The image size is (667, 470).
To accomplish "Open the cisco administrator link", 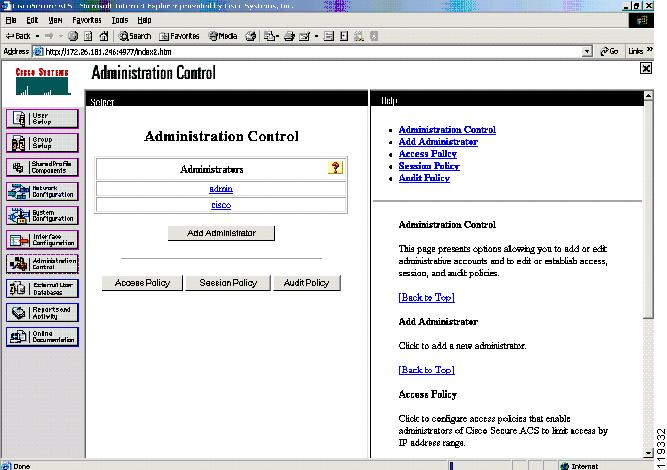I will click(x=221, y=205).
